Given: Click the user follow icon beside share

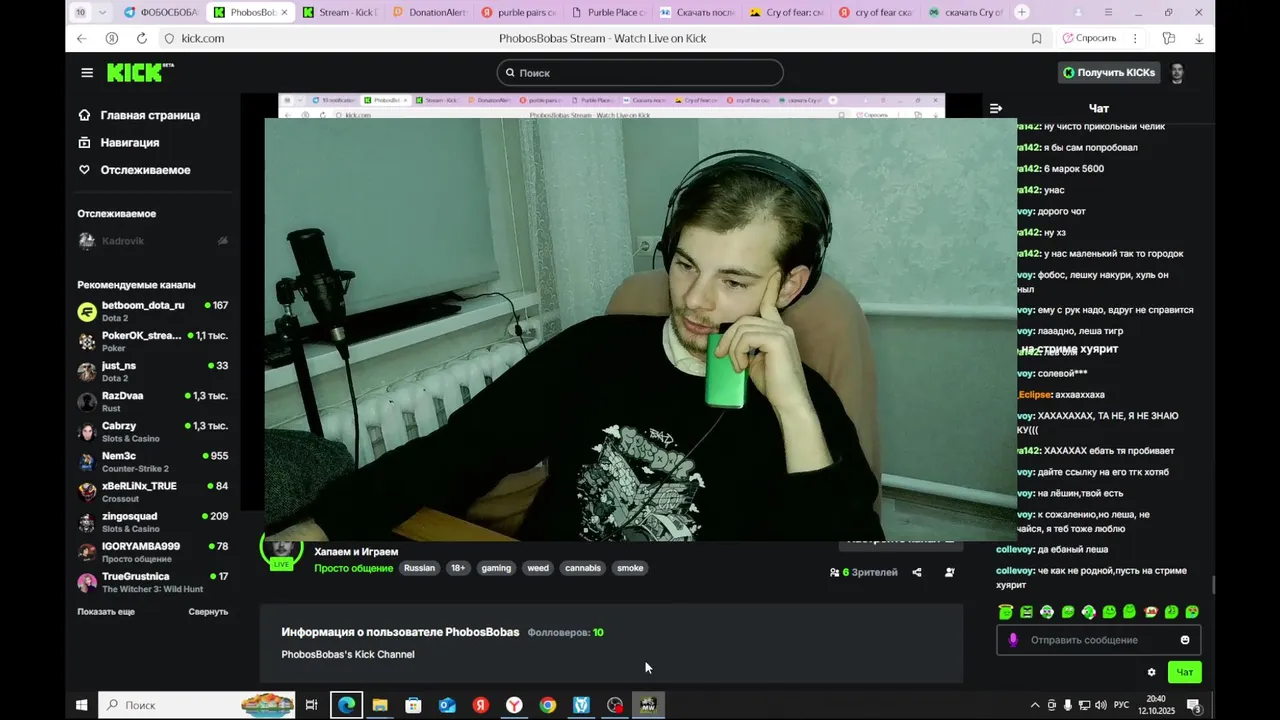Looking at the screenshot, I should pos(949,572).
